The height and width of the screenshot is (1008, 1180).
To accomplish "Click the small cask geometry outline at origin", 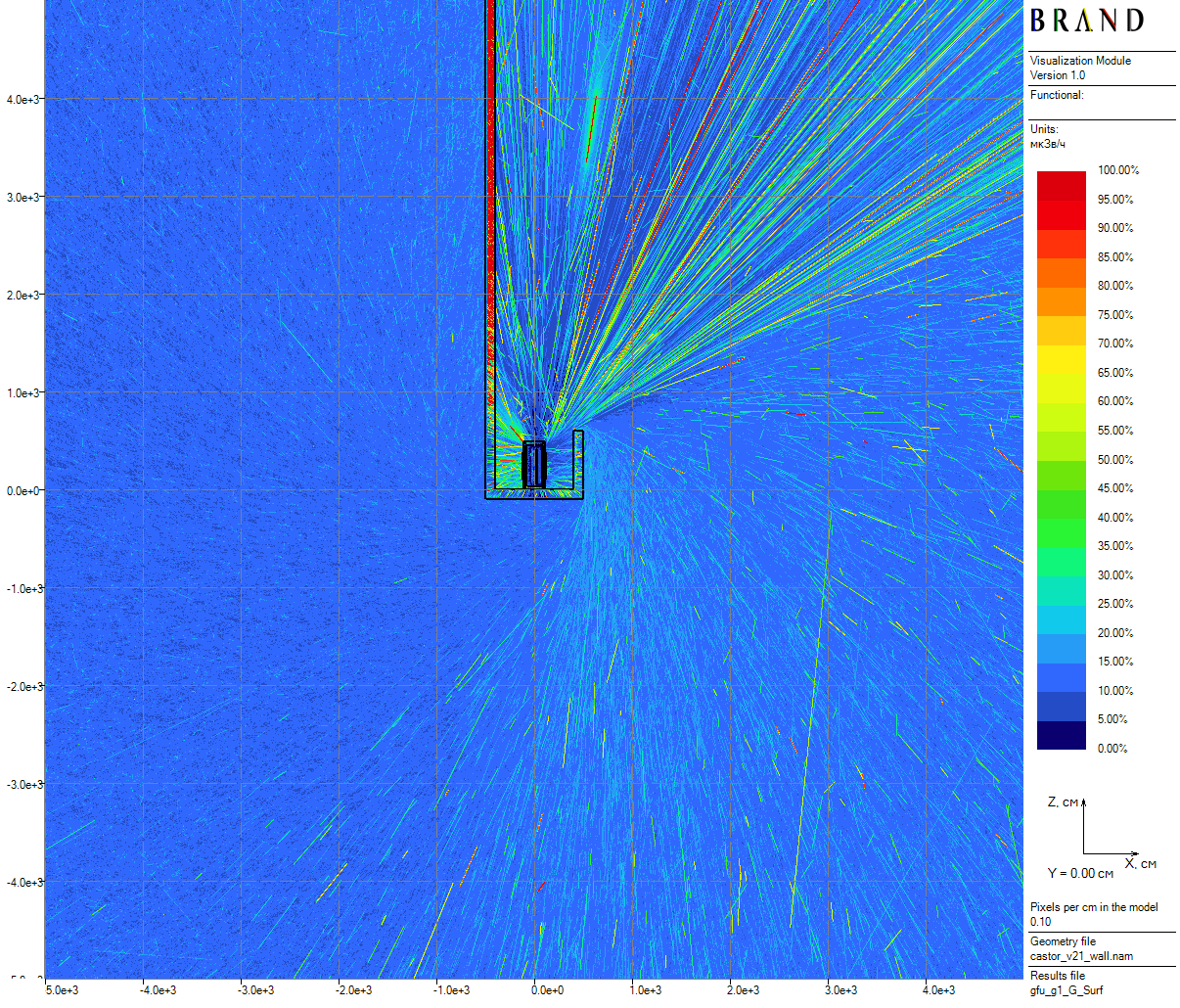I will pyautogui.click(x=534, y=465).
